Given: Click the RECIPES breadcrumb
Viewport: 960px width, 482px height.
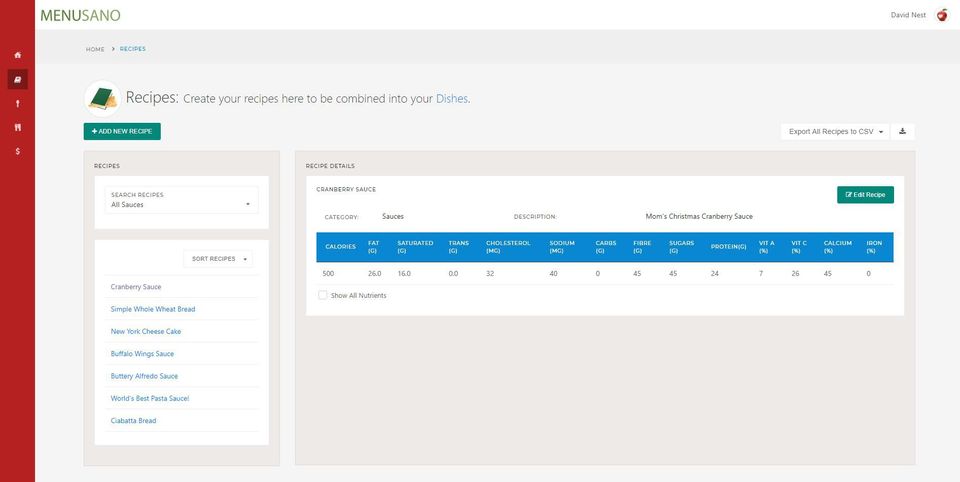Looking at the screenshot, I should [x=133, y=49].
